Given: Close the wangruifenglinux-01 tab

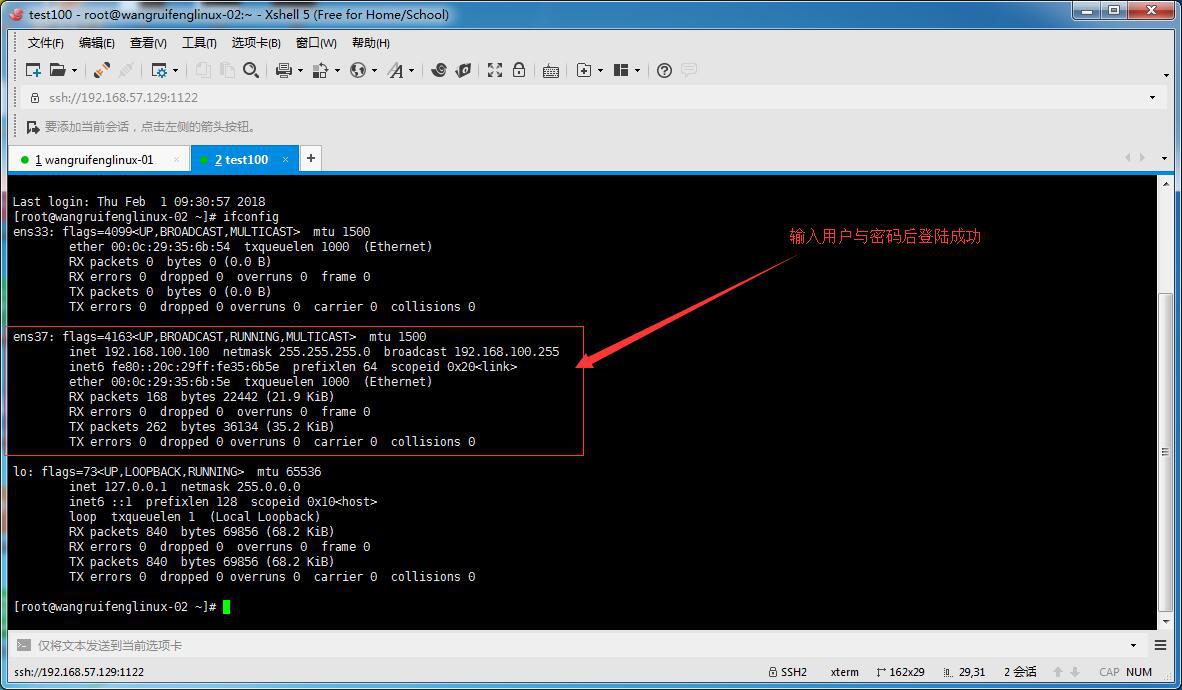Looking at the screenshot, I should 176,160.
